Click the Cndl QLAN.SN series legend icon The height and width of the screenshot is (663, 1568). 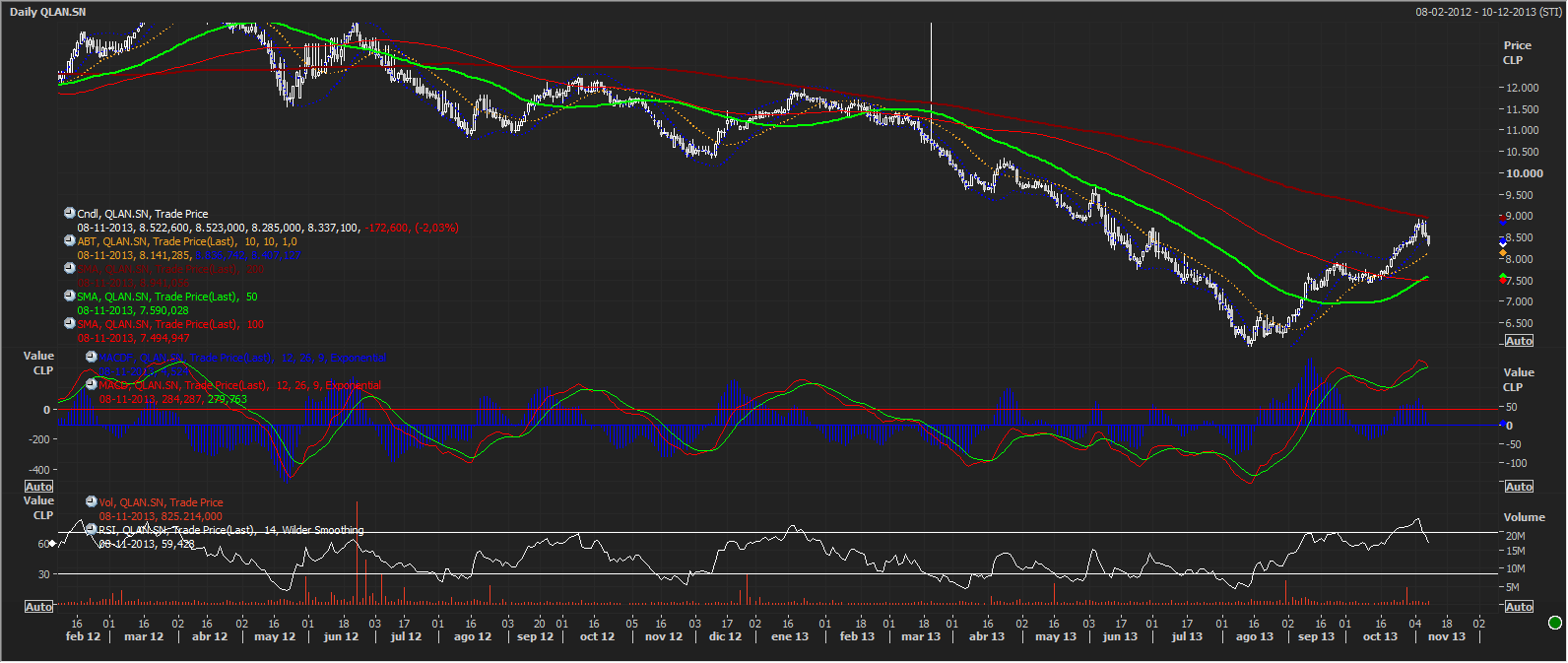pyautogui.click(x=70, y=213)
